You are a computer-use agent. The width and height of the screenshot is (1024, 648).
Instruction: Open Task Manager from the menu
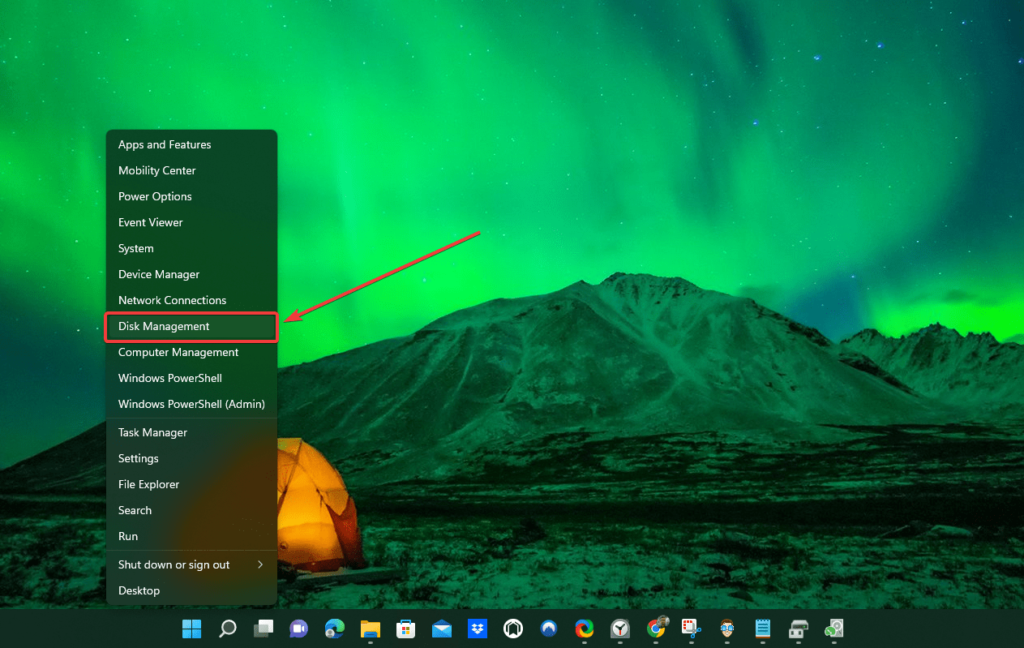tap(153, 433)
